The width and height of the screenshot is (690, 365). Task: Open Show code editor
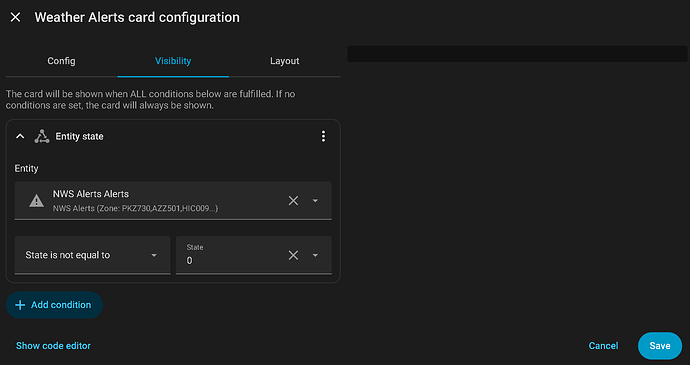click(53, 346)
